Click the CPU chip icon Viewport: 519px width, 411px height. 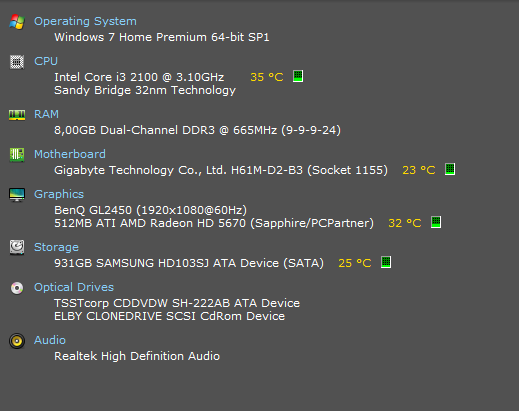(x=17, y=62)
